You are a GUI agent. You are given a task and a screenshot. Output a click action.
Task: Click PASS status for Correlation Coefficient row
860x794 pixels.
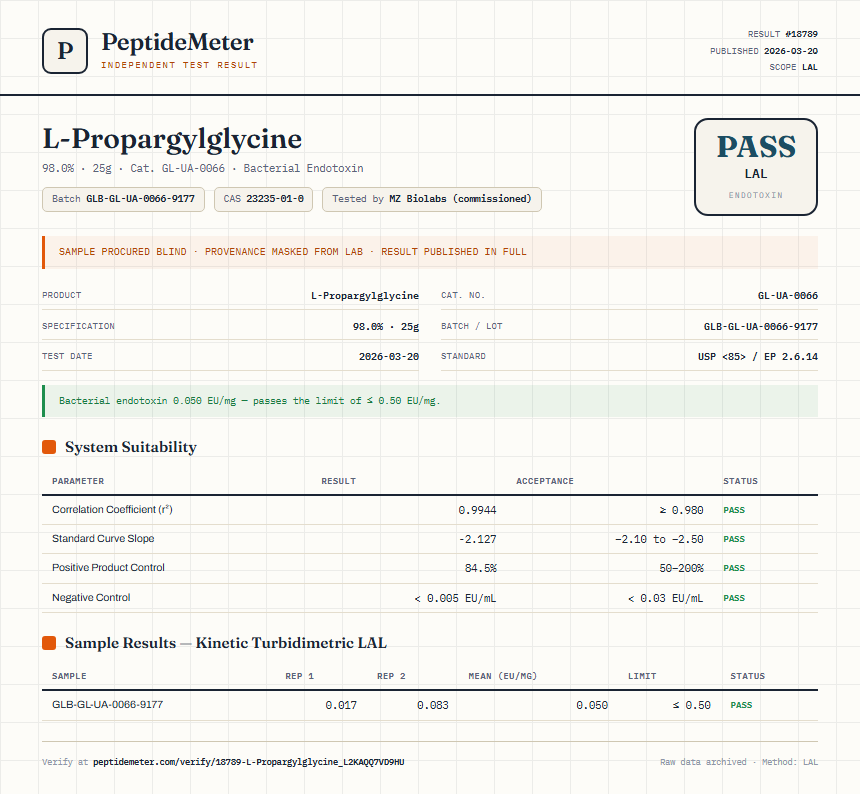tap(734, 510)
